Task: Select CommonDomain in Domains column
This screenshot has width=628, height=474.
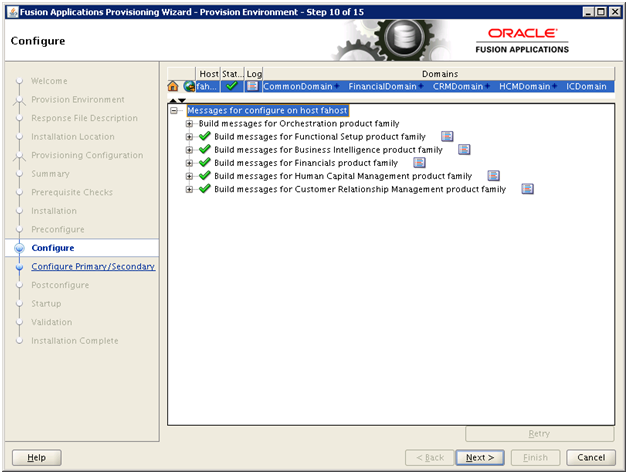Action: pyautogui.click(x=298, y=86)
